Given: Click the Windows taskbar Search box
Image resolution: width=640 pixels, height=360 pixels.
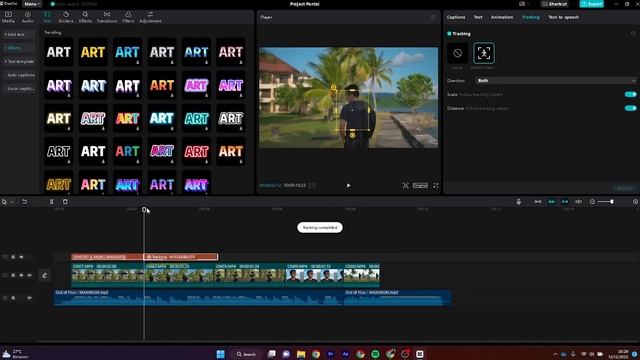Looking at the screenshot, I should [x=246, y=354].
